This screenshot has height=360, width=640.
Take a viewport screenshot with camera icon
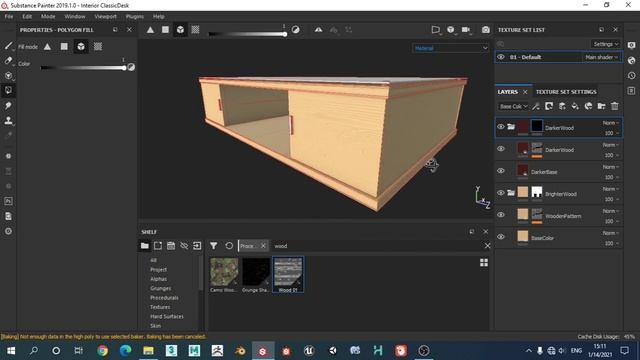pyautogui.click(x=485, y=30)
